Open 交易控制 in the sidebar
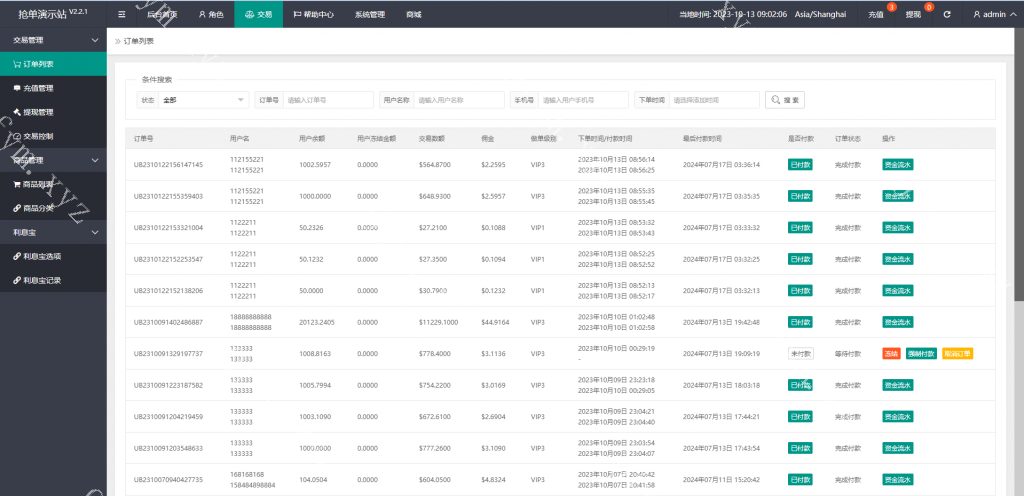This screenshot has height=496, width=1024. tap(53, 136)
